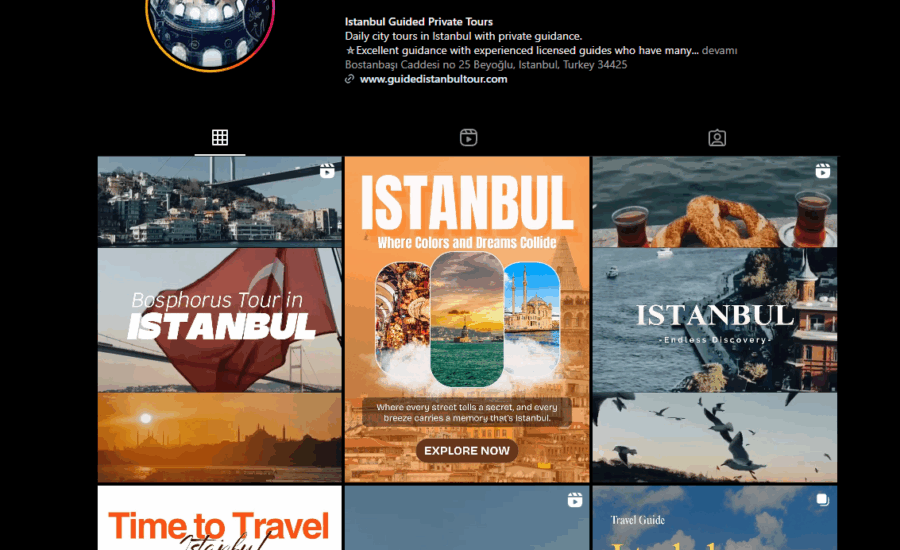Open the "Time to Travel" post
This screenshot has width=900, height=550.
219,520
